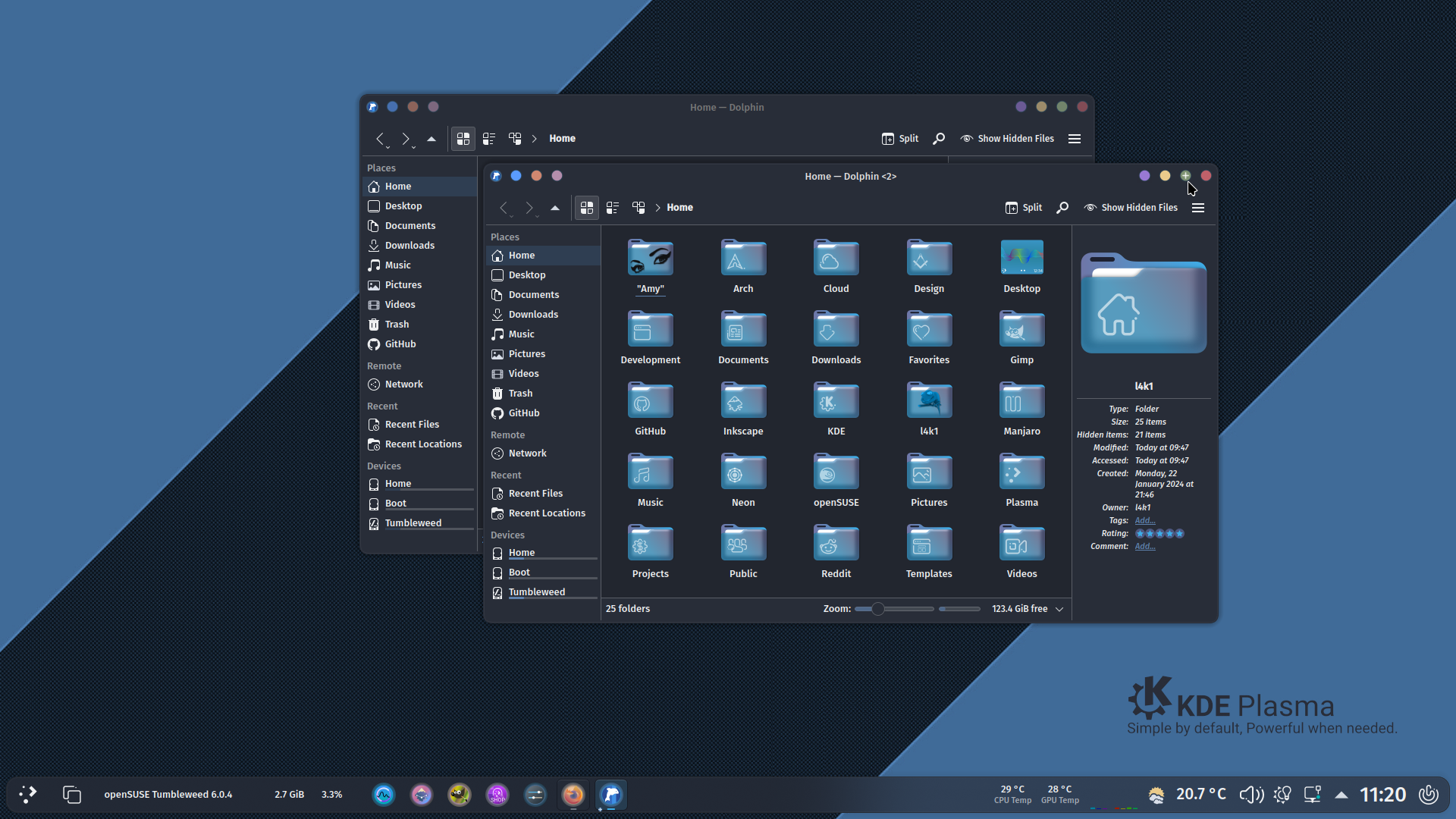The width and height of the screenshot is (1456, 819).
Task: Select the Arch folder icon
Action: point(743,259)
